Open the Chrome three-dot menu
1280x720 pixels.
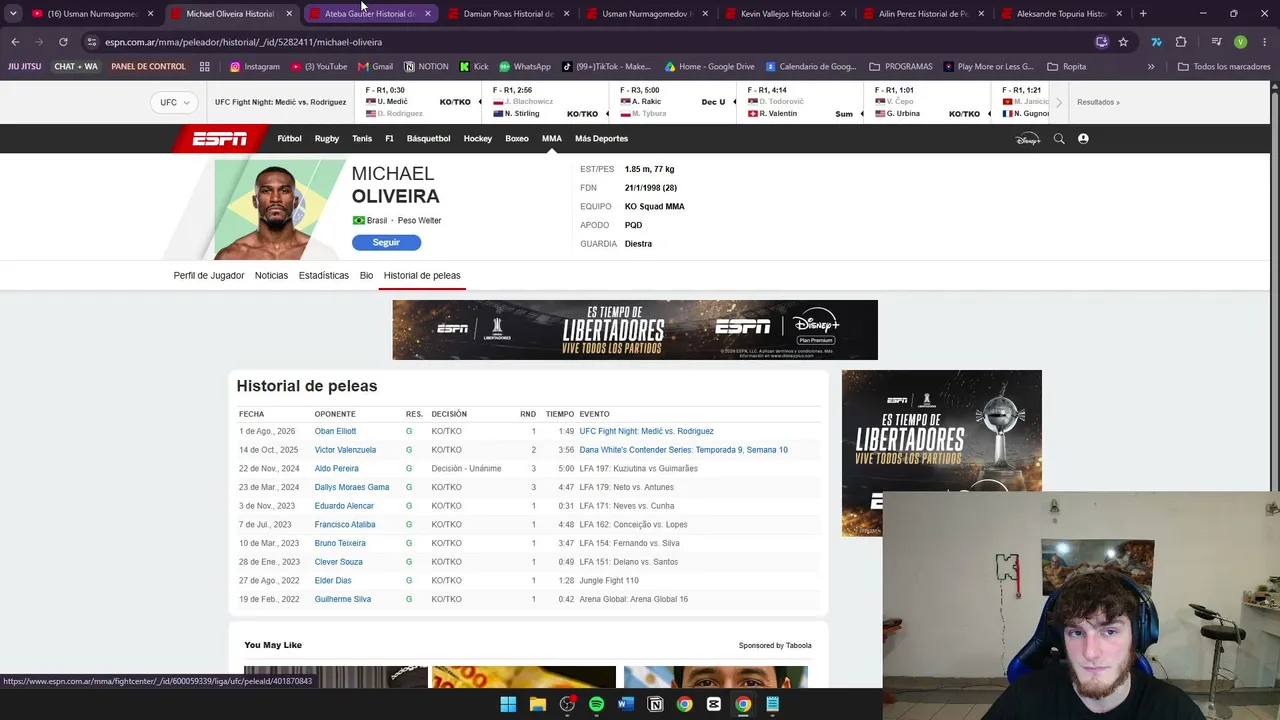1264,42
